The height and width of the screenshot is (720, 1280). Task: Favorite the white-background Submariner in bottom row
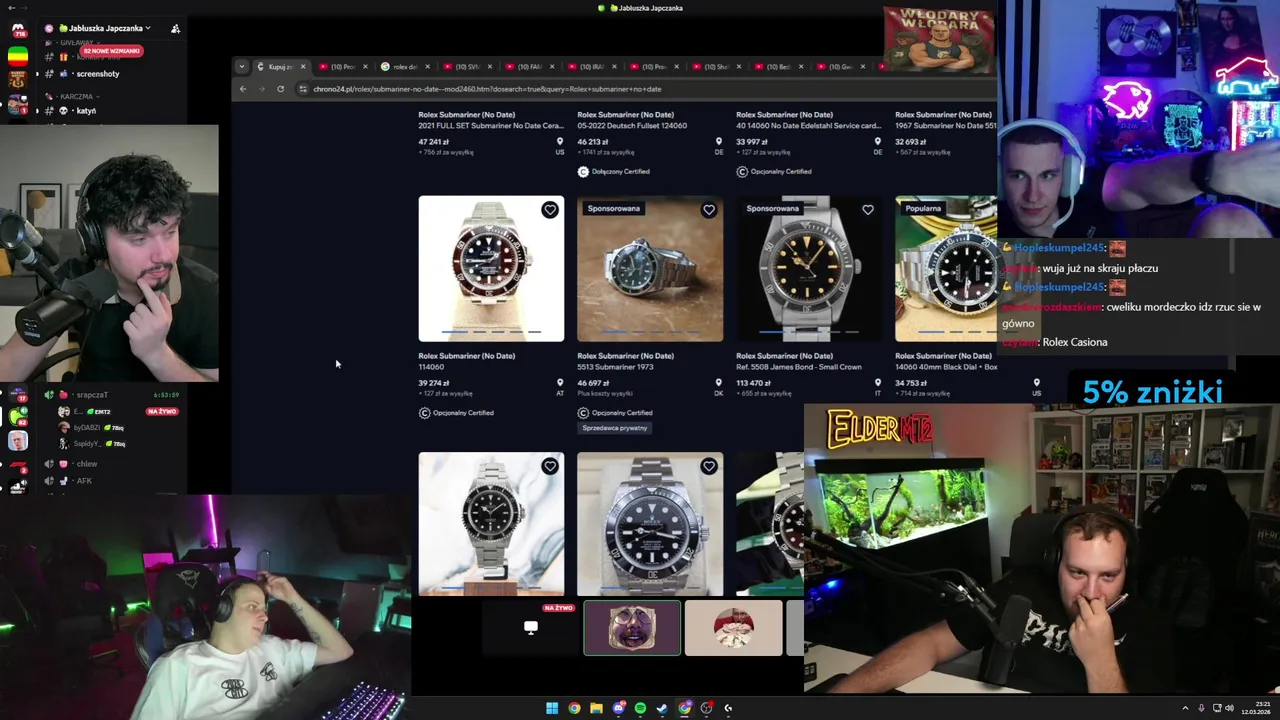(x=550, y=466)
